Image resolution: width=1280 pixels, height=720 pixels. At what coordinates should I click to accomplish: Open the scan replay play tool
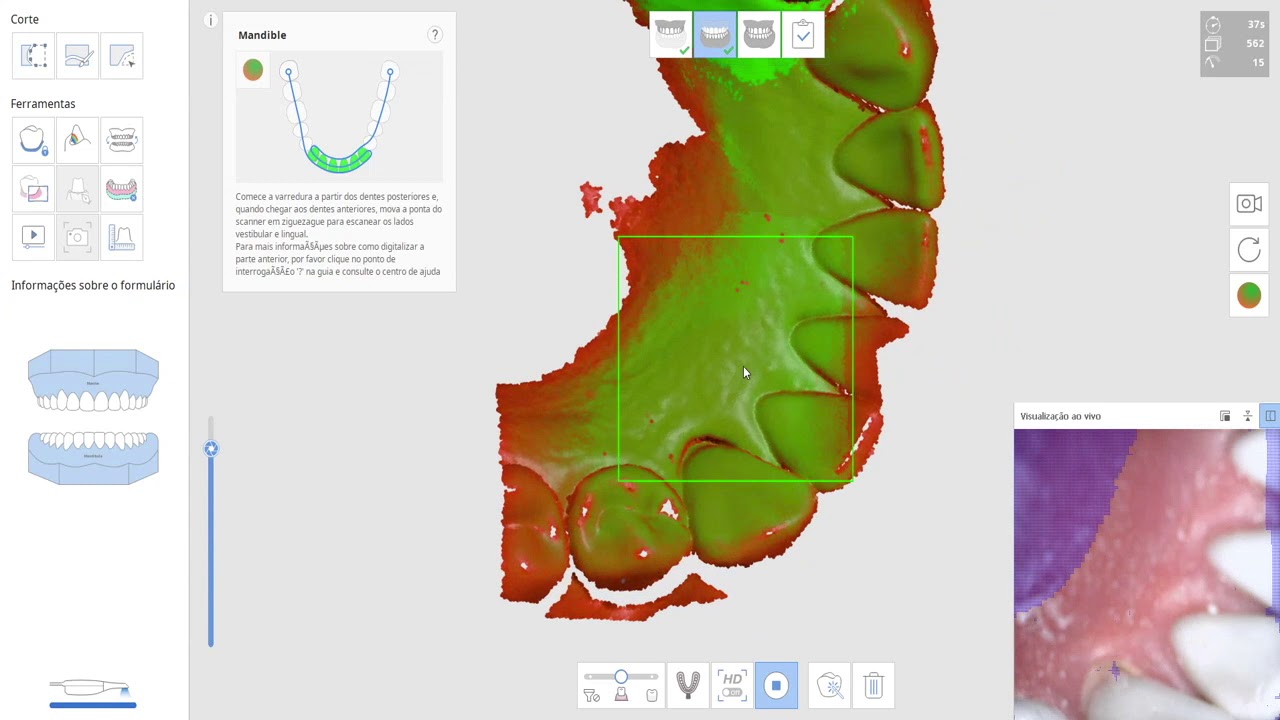(33, 236)
